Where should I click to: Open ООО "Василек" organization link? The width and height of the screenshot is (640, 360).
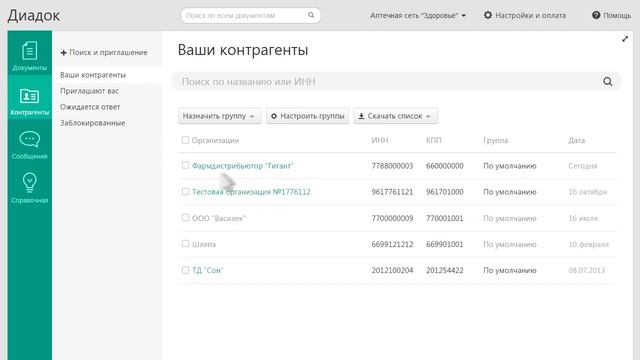point(218,218)
